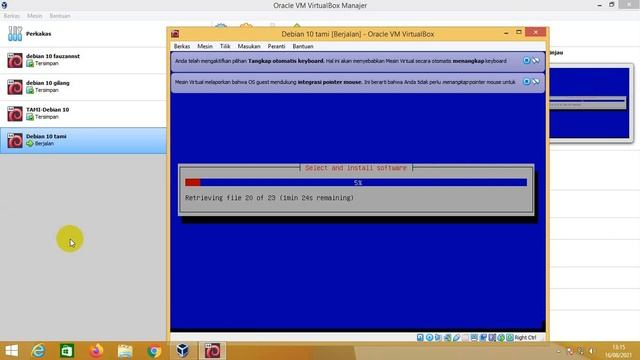Click the USB devices indicator in VM status bar

(x=456, y=338)
